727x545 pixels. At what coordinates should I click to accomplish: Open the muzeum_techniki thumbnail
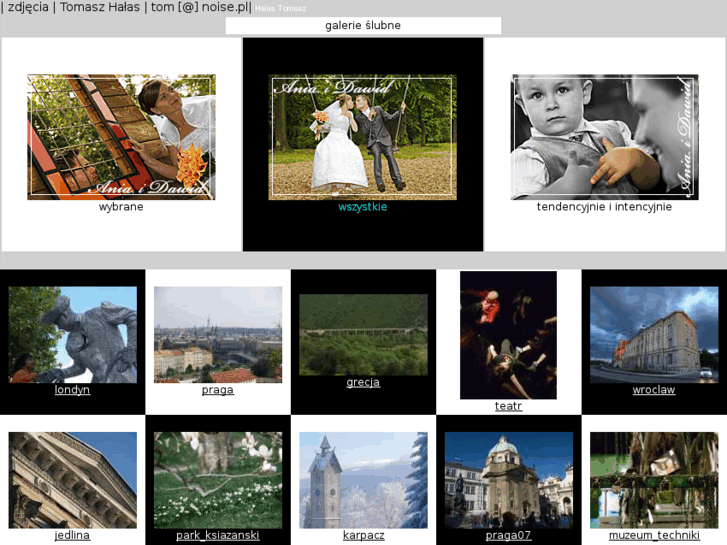click(x=654, y=480)
